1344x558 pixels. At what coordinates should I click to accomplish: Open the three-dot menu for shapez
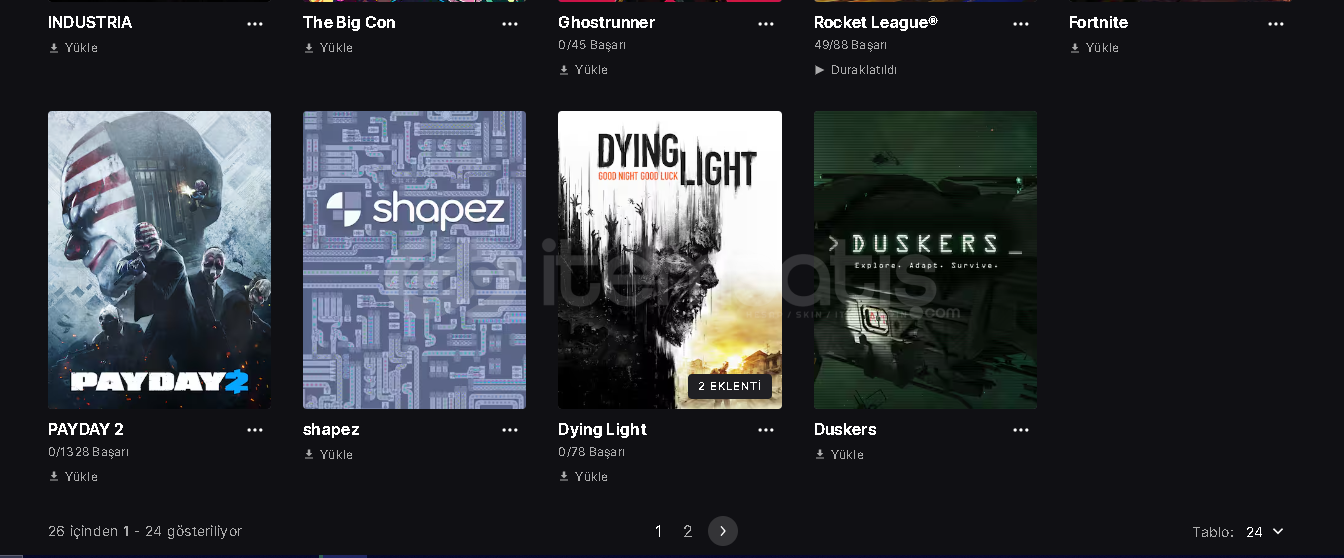[x=510, y=430]
